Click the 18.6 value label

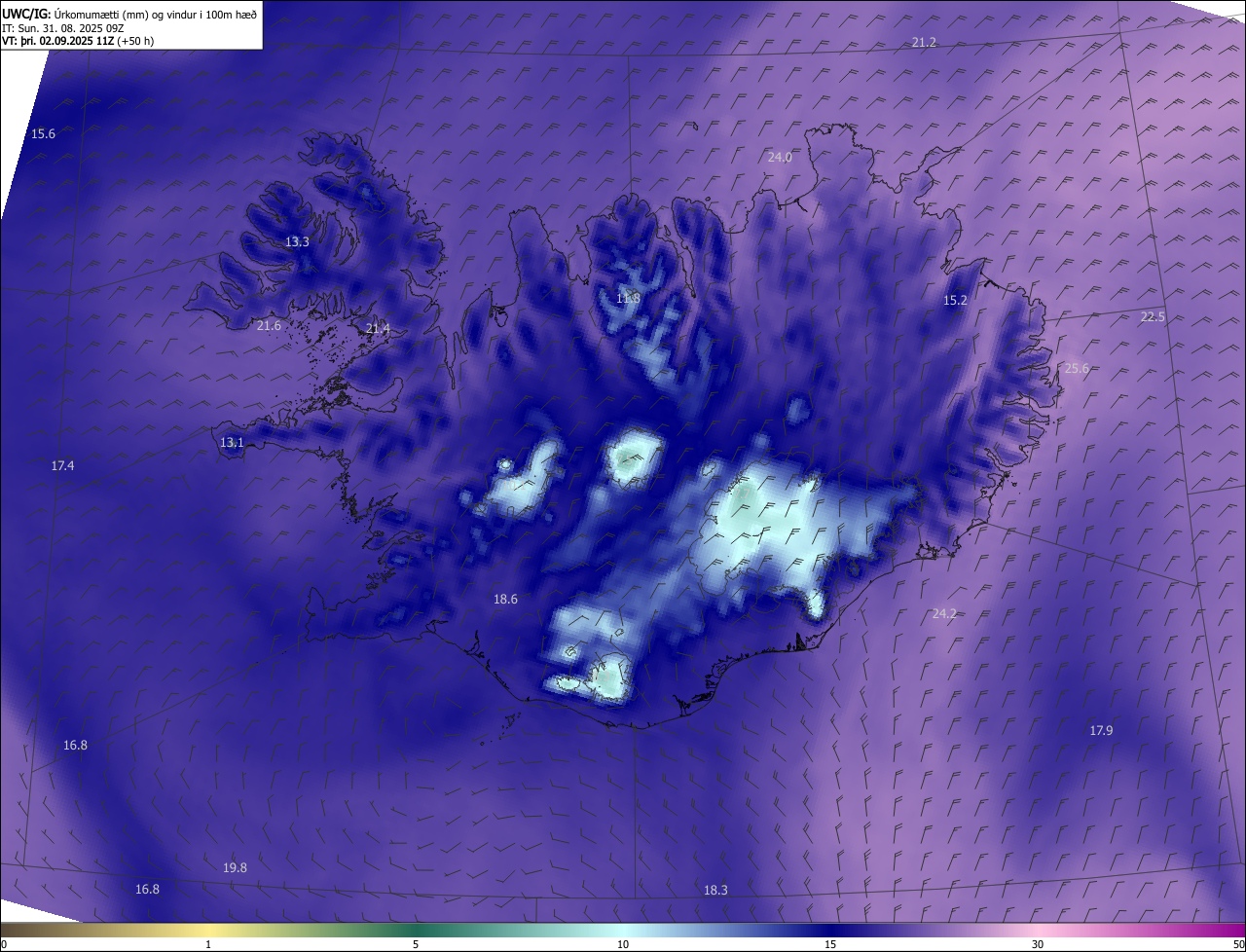pyautogui.click(x=505, y=600)
